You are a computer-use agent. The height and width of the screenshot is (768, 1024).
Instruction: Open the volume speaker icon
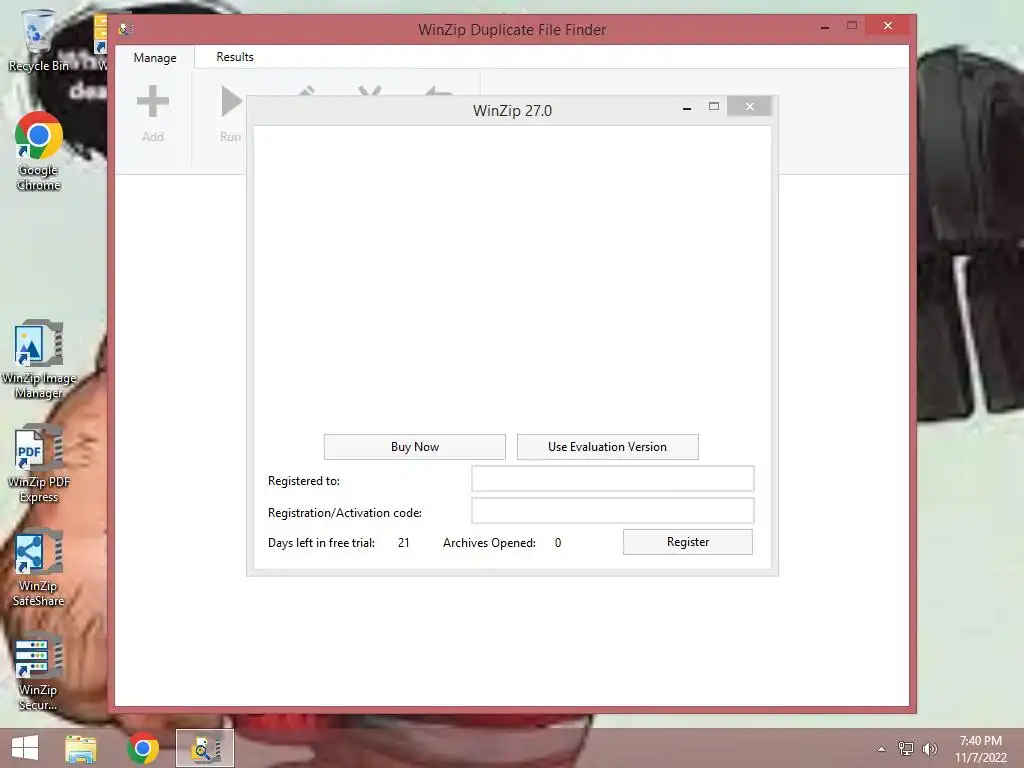[929, 749]
